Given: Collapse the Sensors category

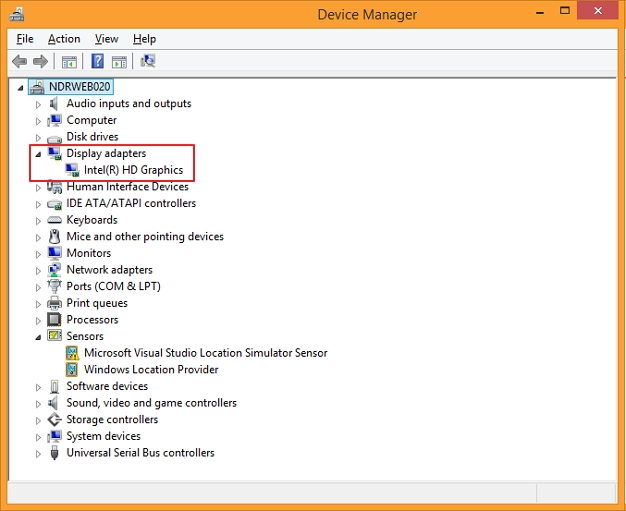Looking at the screenshot, I should (x=39, y=337).
